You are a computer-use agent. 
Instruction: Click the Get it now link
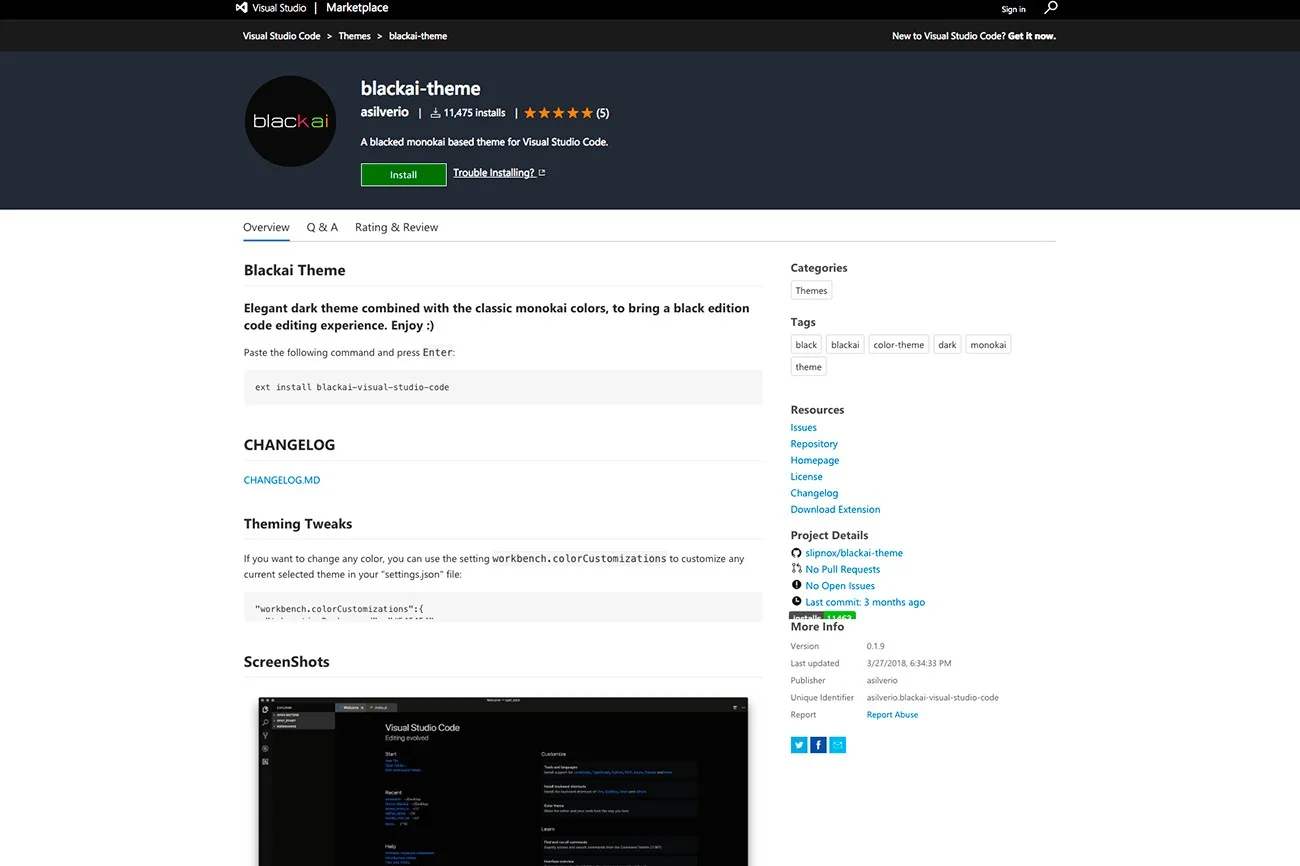1031,36
